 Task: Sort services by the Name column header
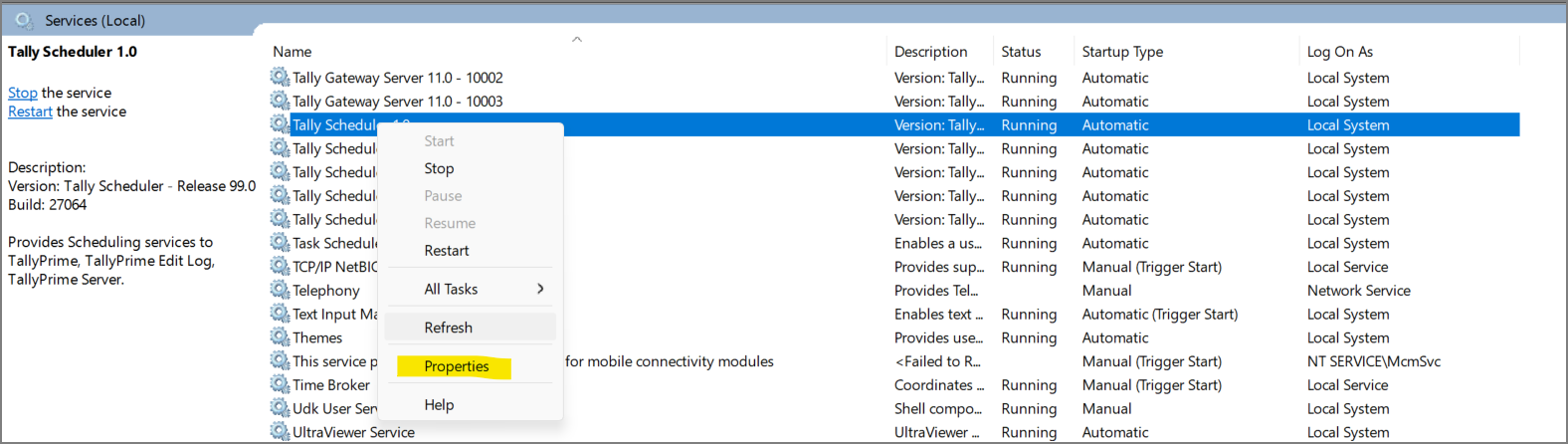tap(293, 52)
